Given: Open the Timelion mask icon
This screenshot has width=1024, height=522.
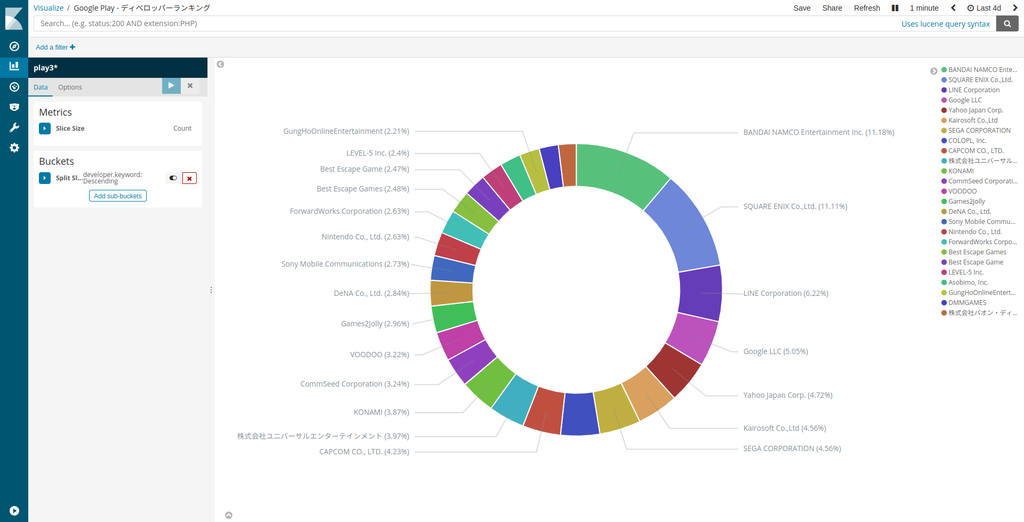Looking at the screenshot, I should [x=14, y=107].
